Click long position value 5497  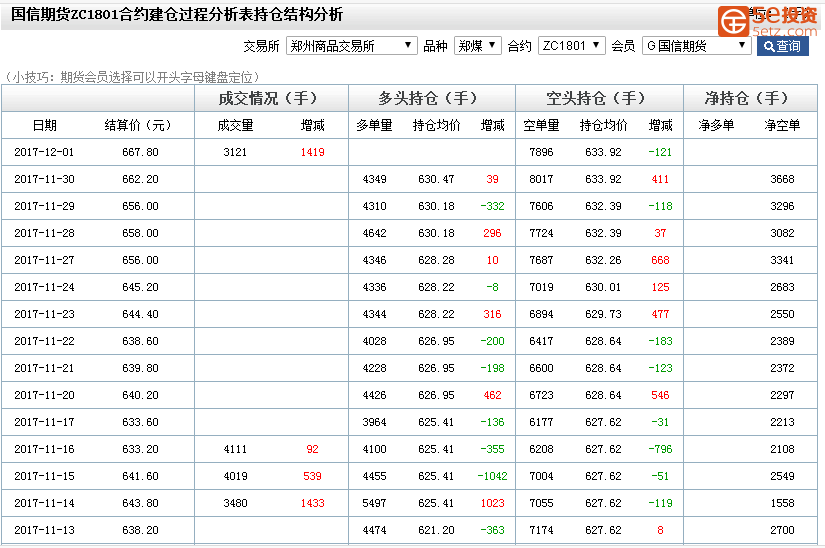(374, 503)
